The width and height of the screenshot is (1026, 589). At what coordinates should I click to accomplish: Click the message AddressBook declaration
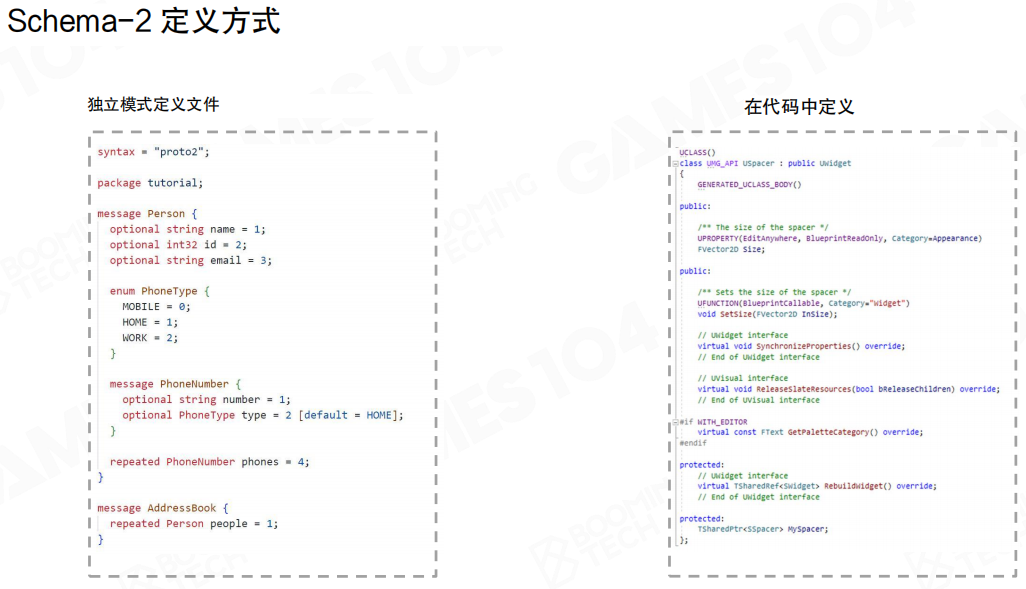163,508
